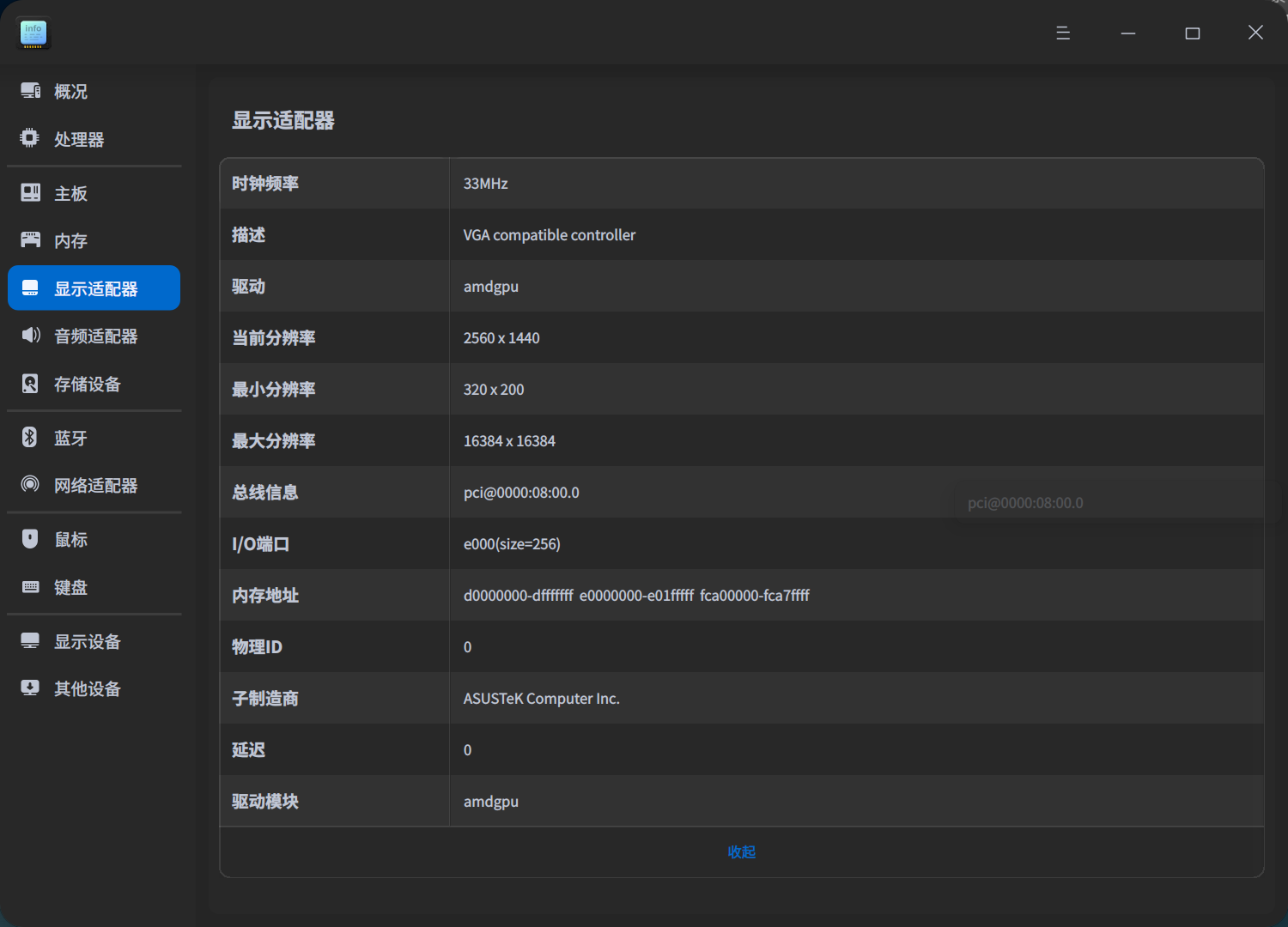
Task: Click the amdgpu value in 驱动模块 row
Action: coord(491,802)
